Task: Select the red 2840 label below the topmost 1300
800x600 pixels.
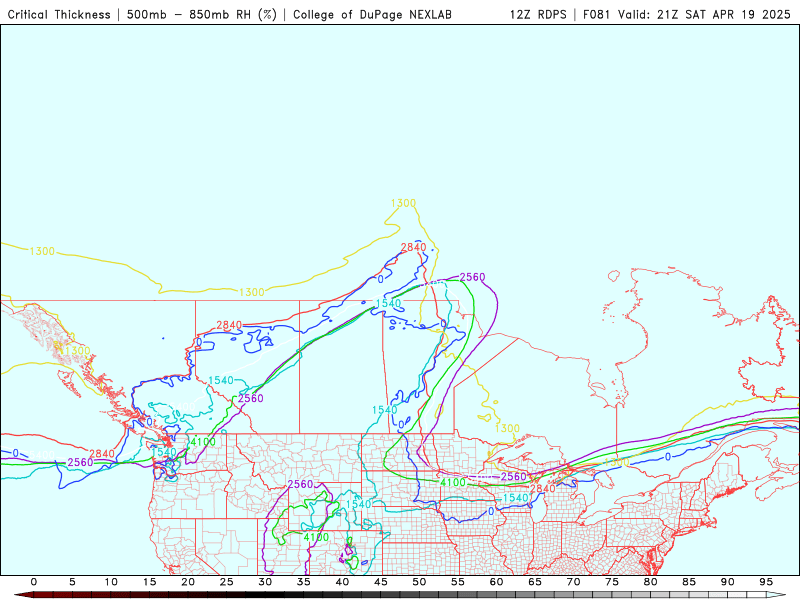Action: (413, 247)
